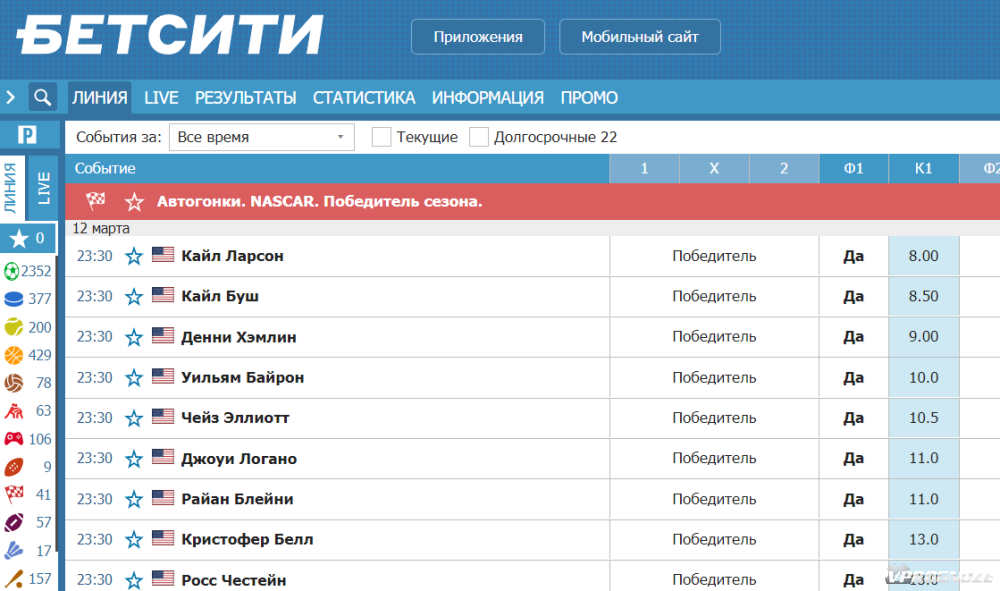
Task: Click the Ф1 column header
Action: tap(853, 169)
